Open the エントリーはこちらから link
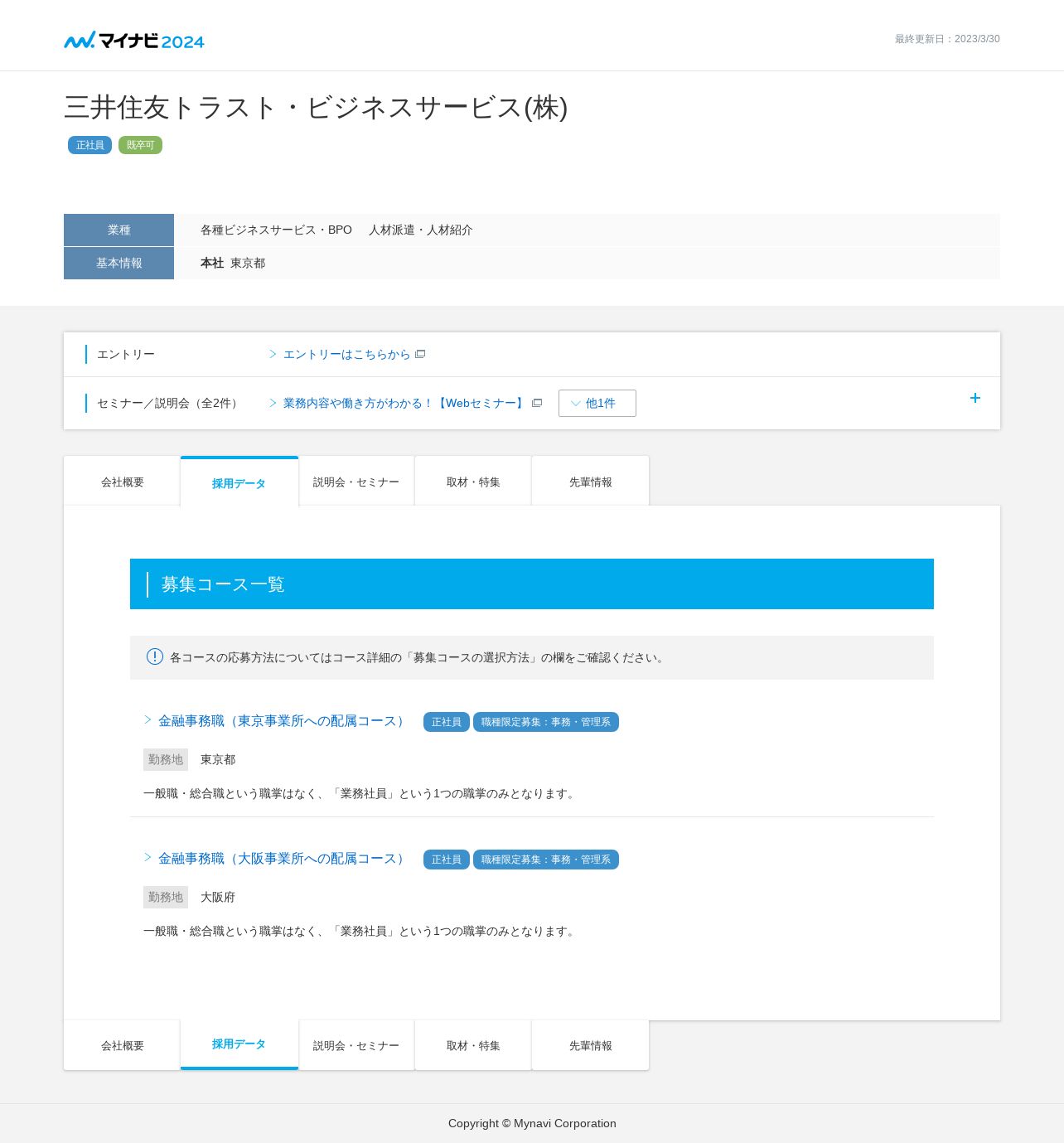The image size is (1064, 1143). click(x=346, y=354)
